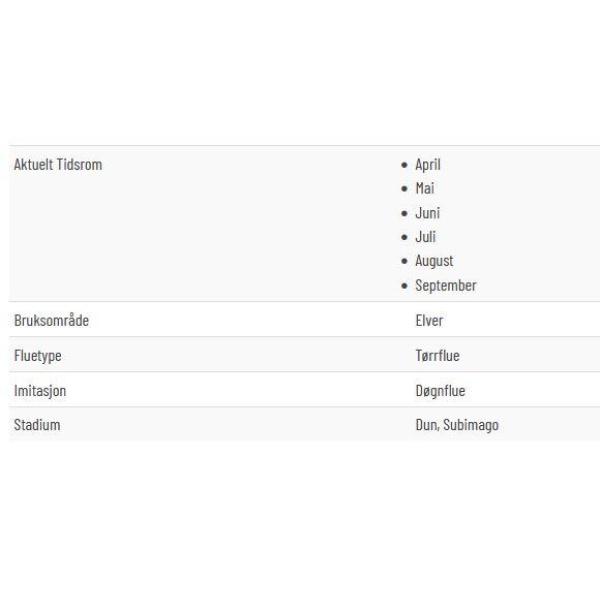This screenshot has height=600, width=600.
Task: Click the Stadium row label
Action: pos(37,425)
